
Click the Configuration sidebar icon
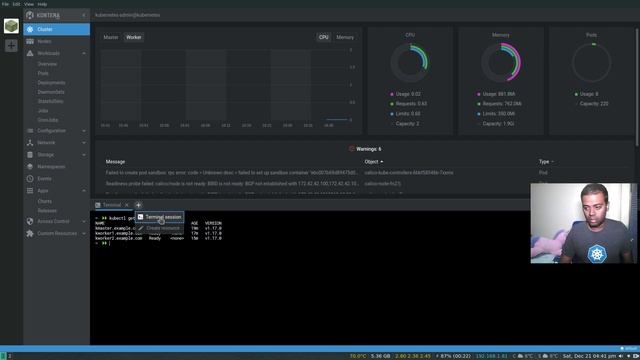click(30, 131)
